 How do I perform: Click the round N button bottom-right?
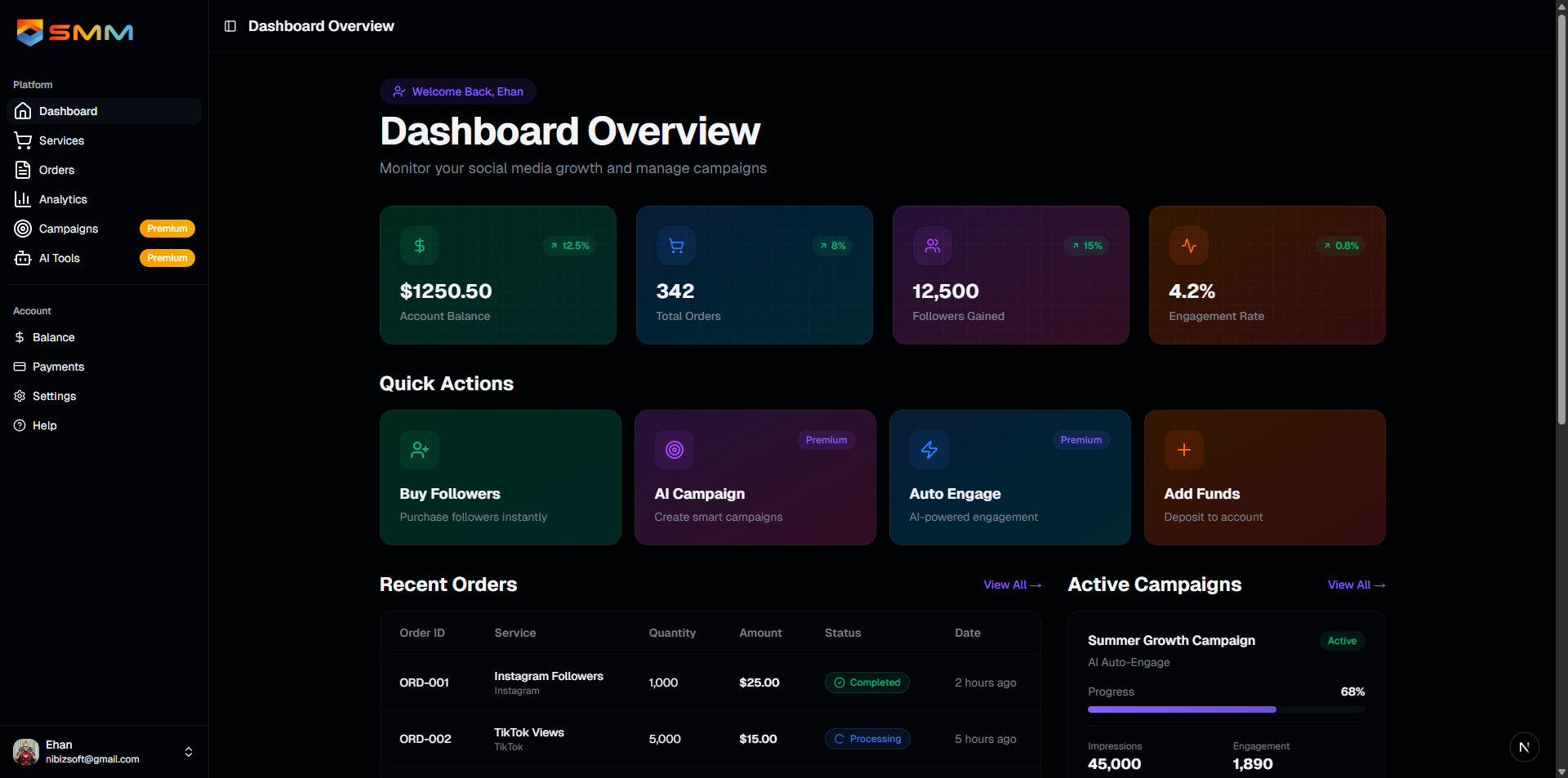click(x=1525, y=747)
